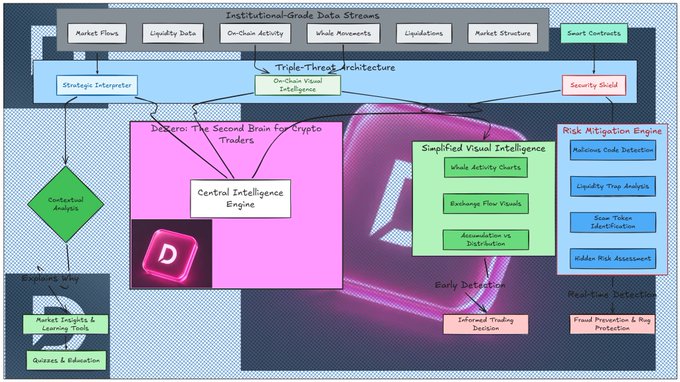This screenshot has width=680, height=382.
Task: Click the Market Flows box
Action: point(97,33)
